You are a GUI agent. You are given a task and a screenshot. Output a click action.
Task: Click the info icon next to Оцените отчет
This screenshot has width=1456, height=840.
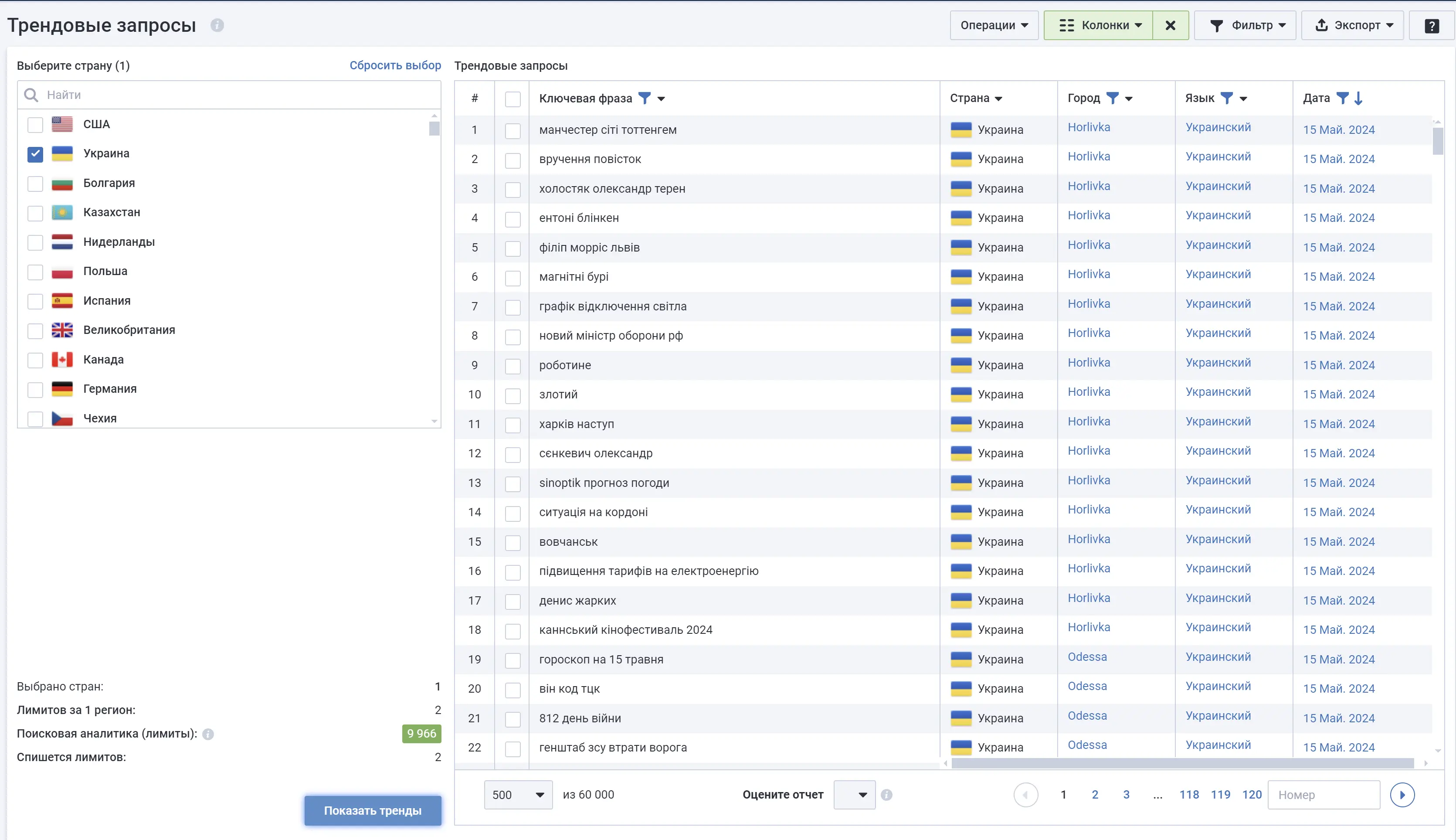coord(886,795)
